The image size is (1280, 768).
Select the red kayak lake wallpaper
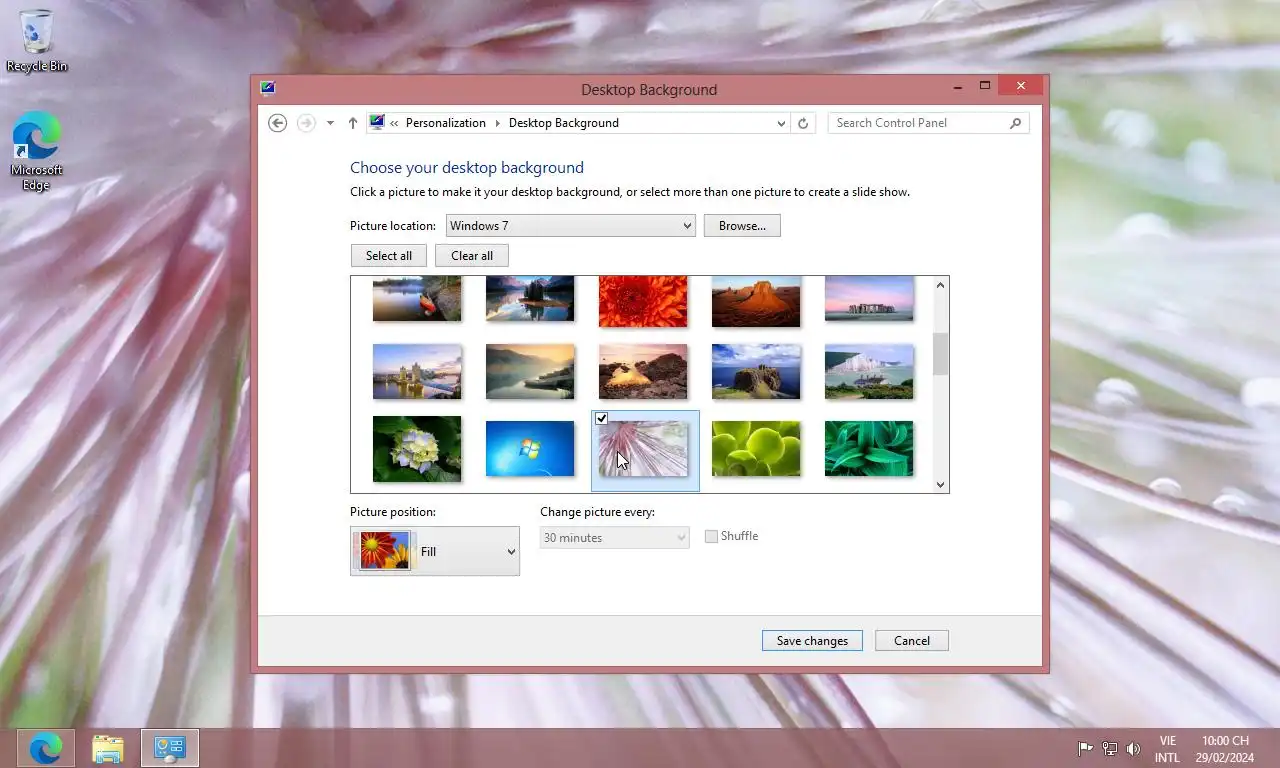point(417,299)
